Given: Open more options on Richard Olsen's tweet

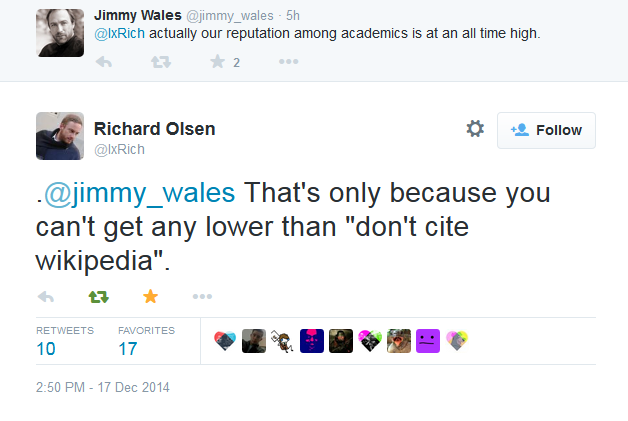Looking at the screenshot, I should [x=202, y=297].
